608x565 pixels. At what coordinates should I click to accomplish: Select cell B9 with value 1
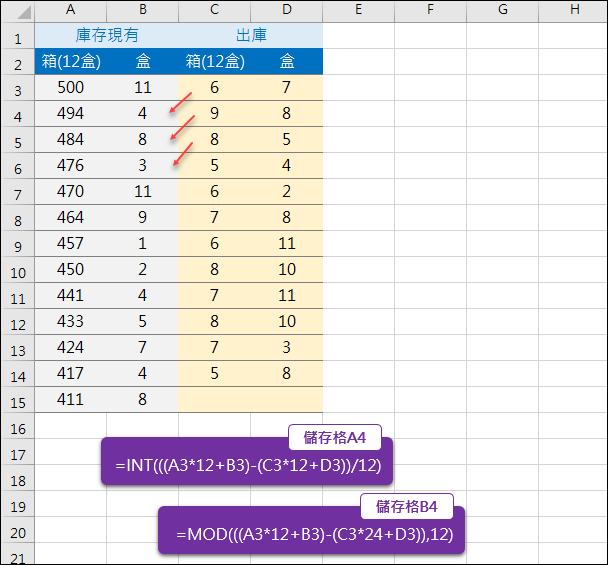point(143,243)
